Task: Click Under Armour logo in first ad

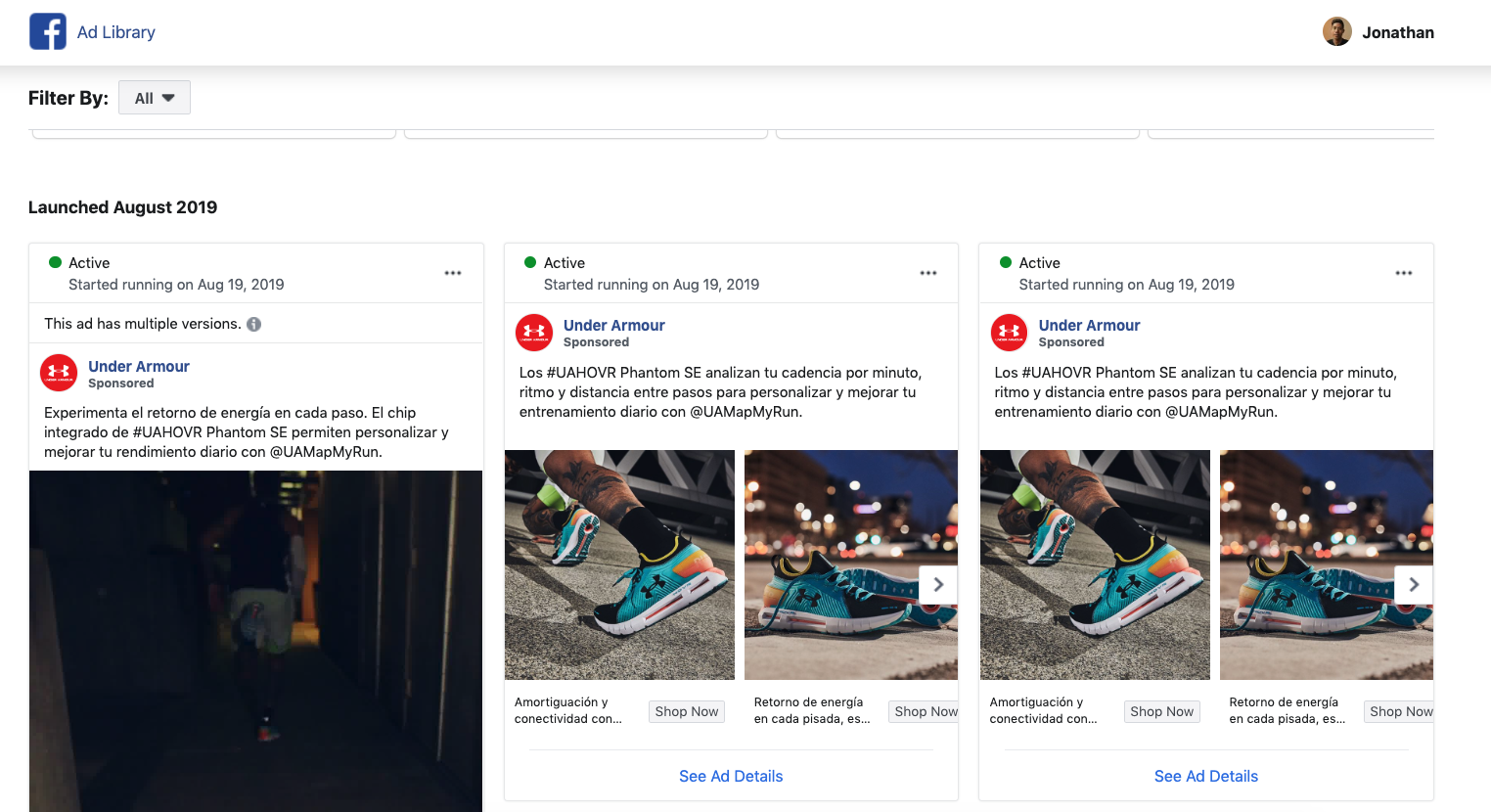Action: click(59, 373)
